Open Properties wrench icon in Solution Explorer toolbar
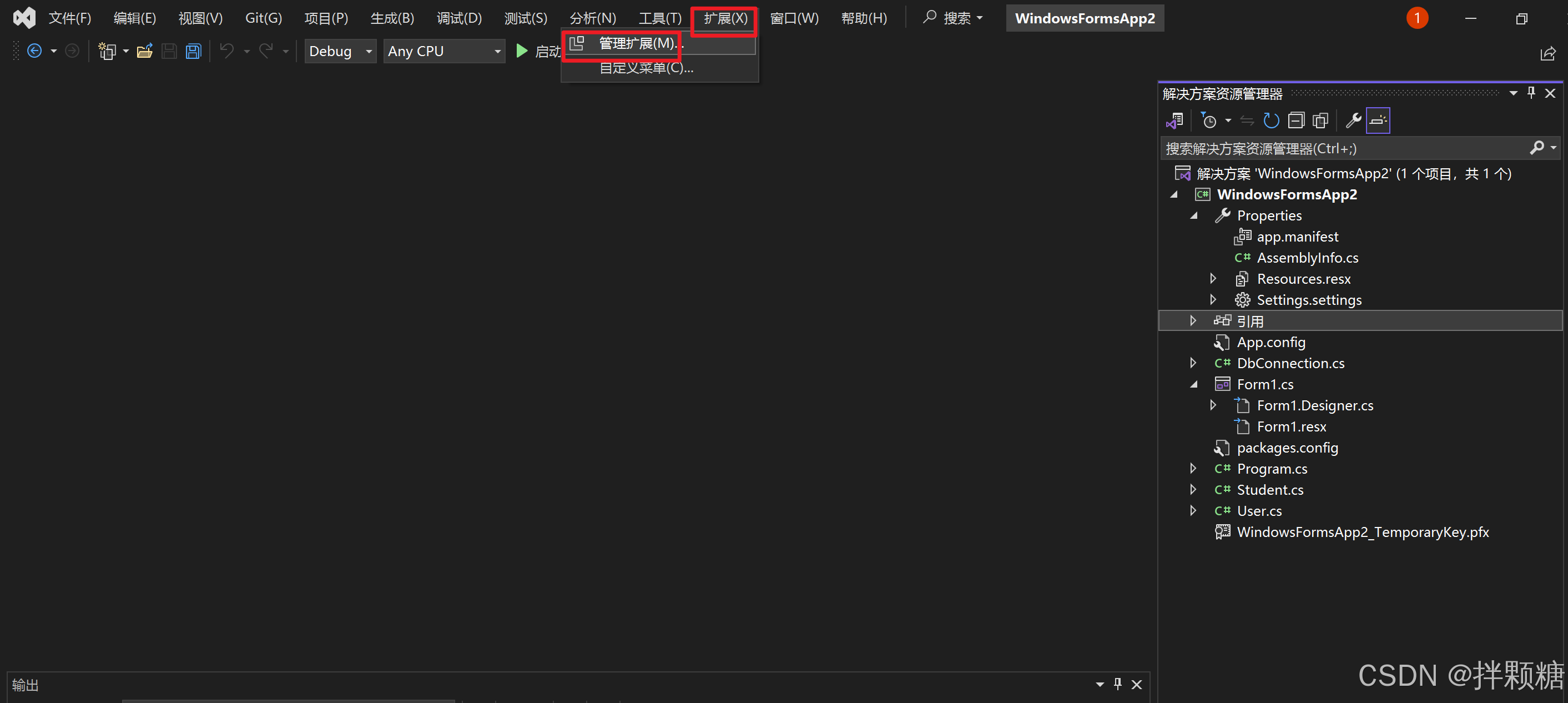This screenshot has height=703, width=1568. point(1353,120)
